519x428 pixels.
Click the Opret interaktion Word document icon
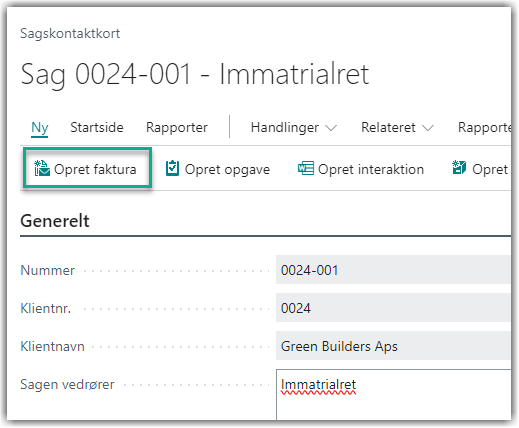coord(306,168)
